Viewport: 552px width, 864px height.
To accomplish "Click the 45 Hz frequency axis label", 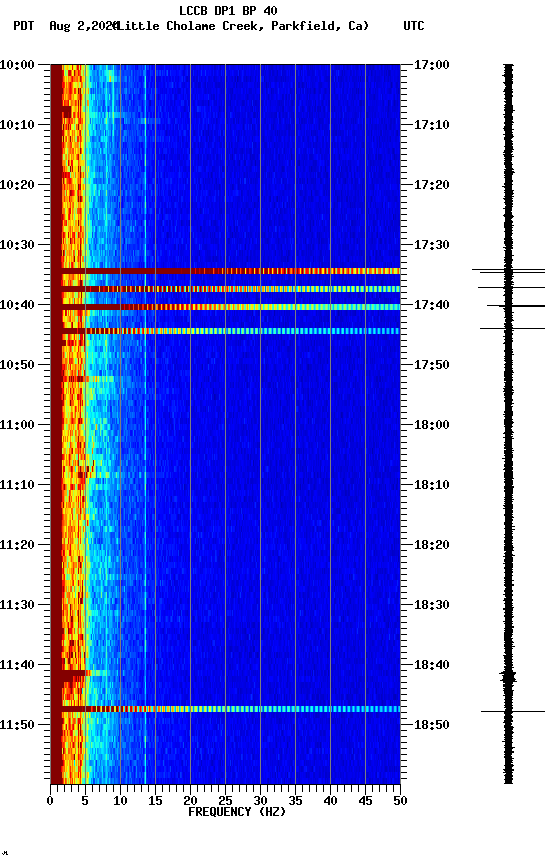I will [365, 801].
